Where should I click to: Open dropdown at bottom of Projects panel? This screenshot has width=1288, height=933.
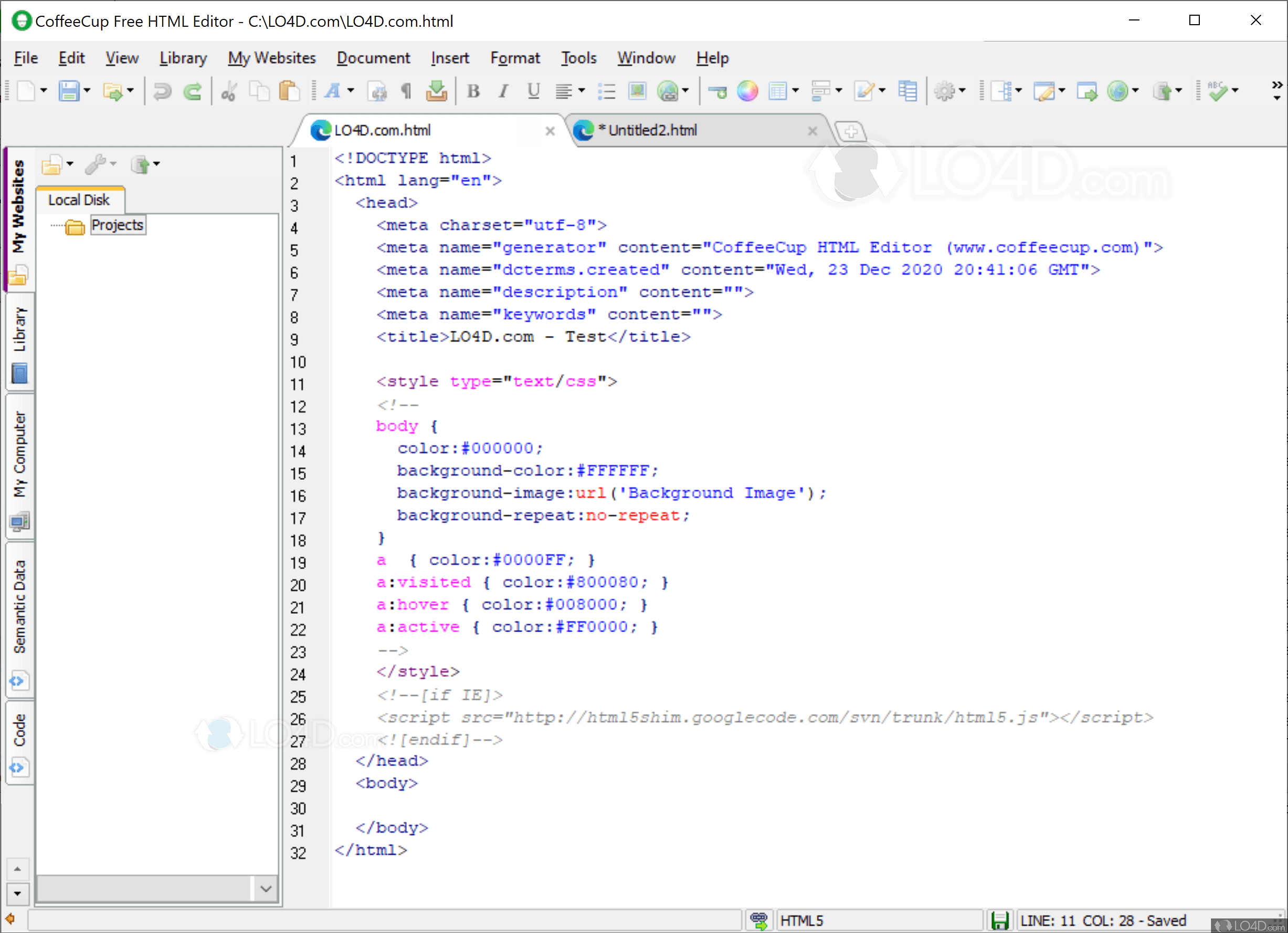point(265,888)
